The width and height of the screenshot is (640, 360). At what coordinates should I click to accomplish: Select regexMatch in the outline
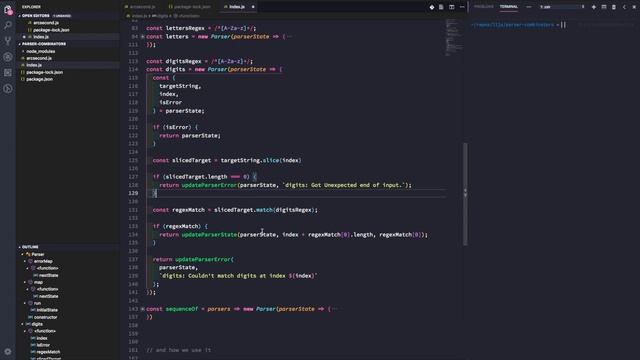point(48,352)
